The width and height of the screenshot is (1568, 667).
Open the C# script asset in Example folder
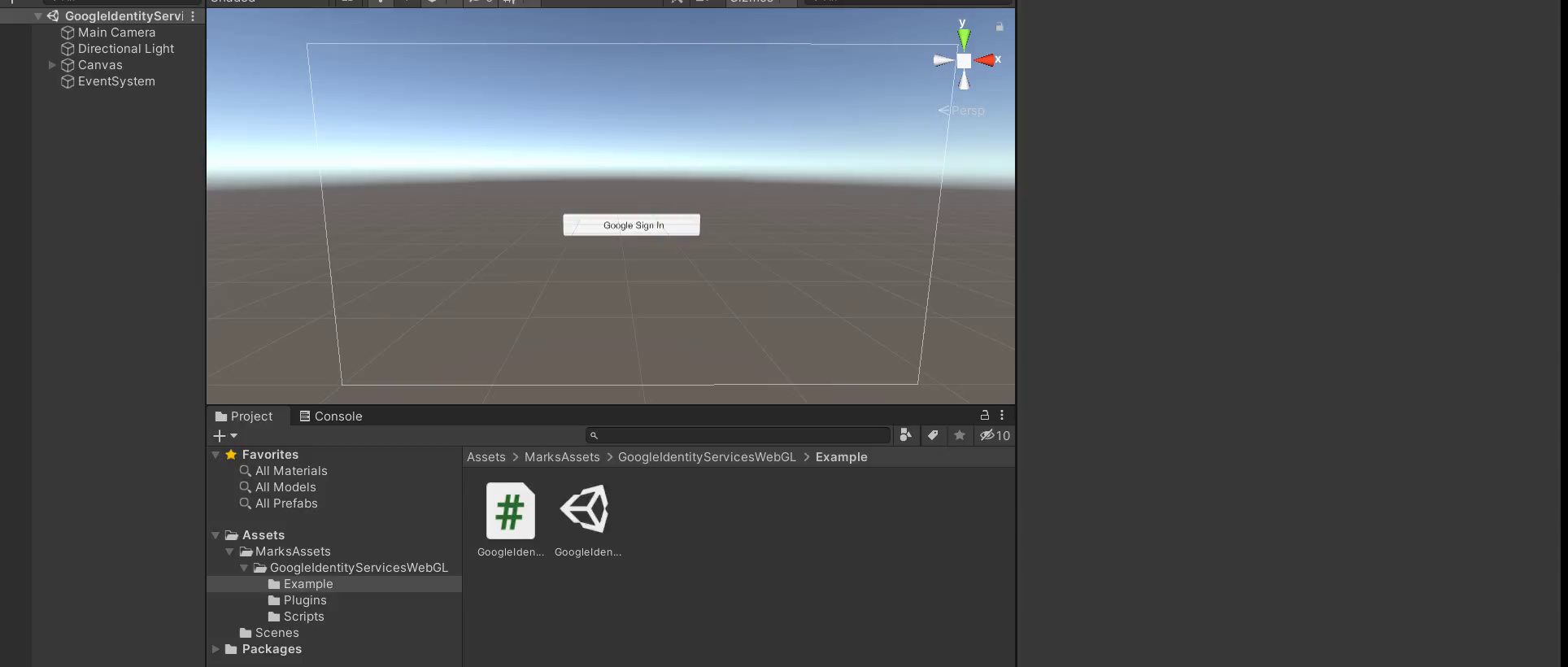tap(510, 512)
